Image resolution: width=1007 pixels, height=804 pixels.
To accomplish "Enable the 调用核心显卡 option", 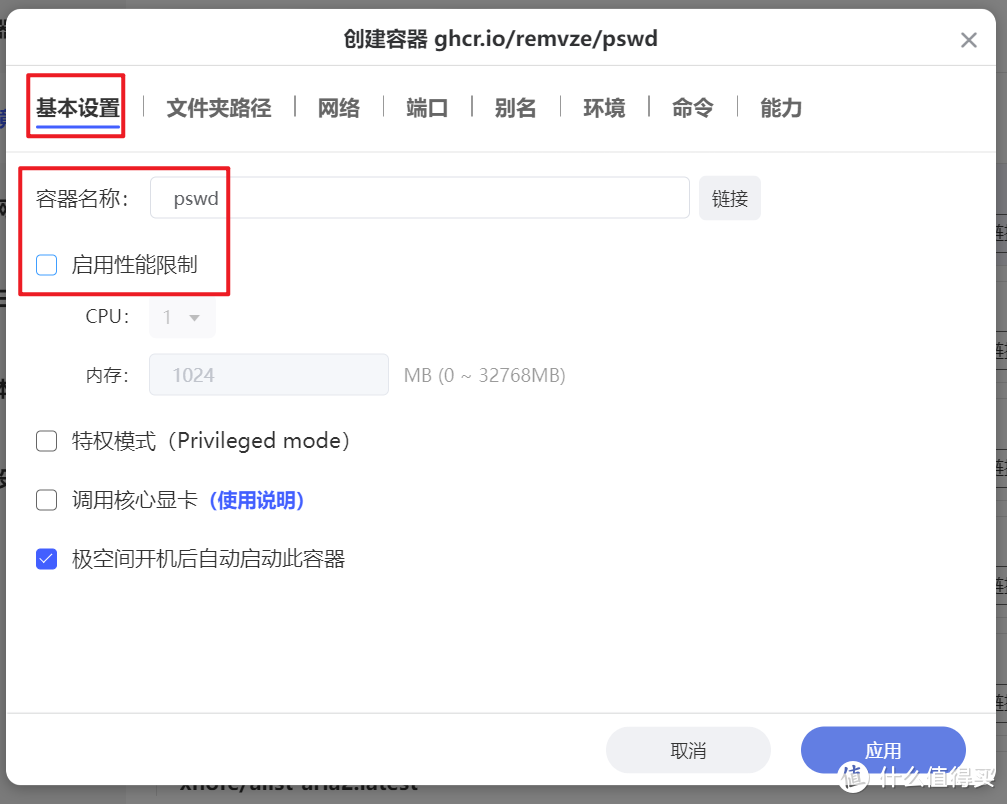I will coord(46,499).
